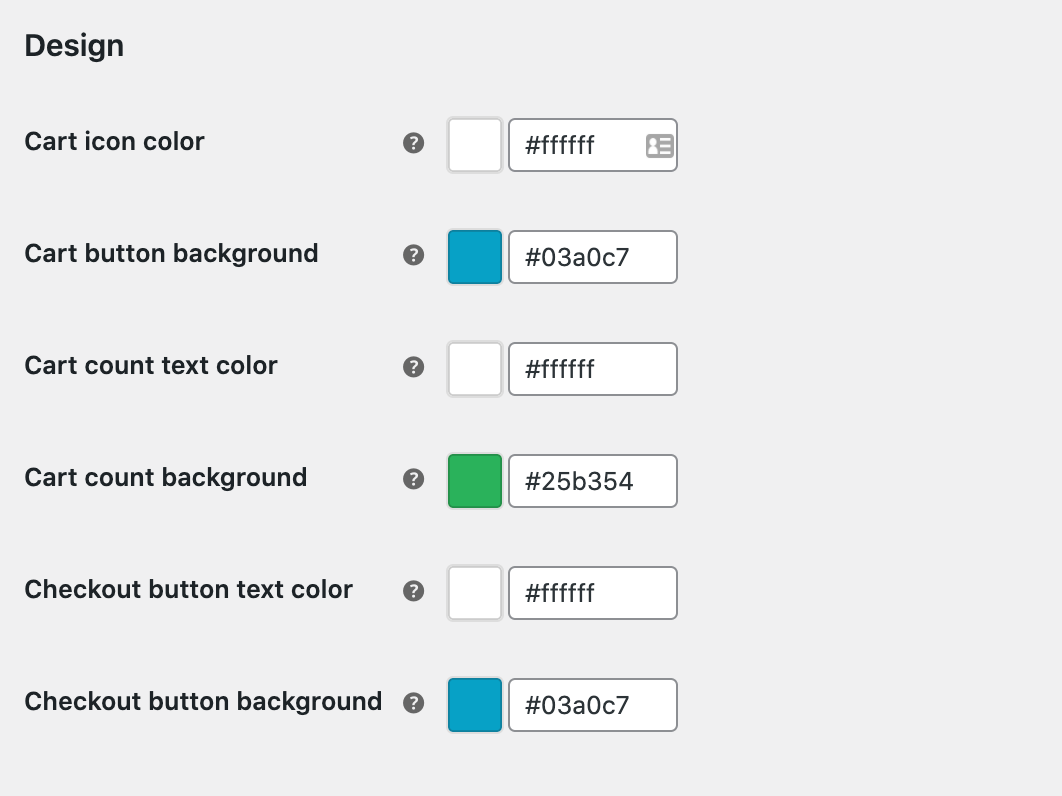The width and height of the screenshot is (1062, 796).
Task: Click the Checkout button background hex input
Action: pyautogui.click(x=593, y=705)
